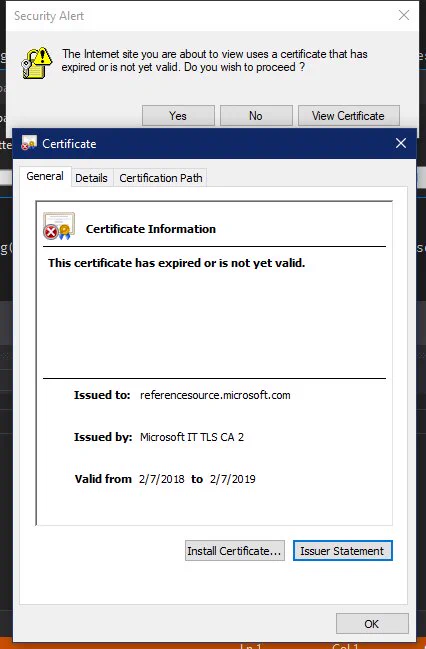Click the expiry date 2/7/2019
426x649 pixels.
[233, 479]
